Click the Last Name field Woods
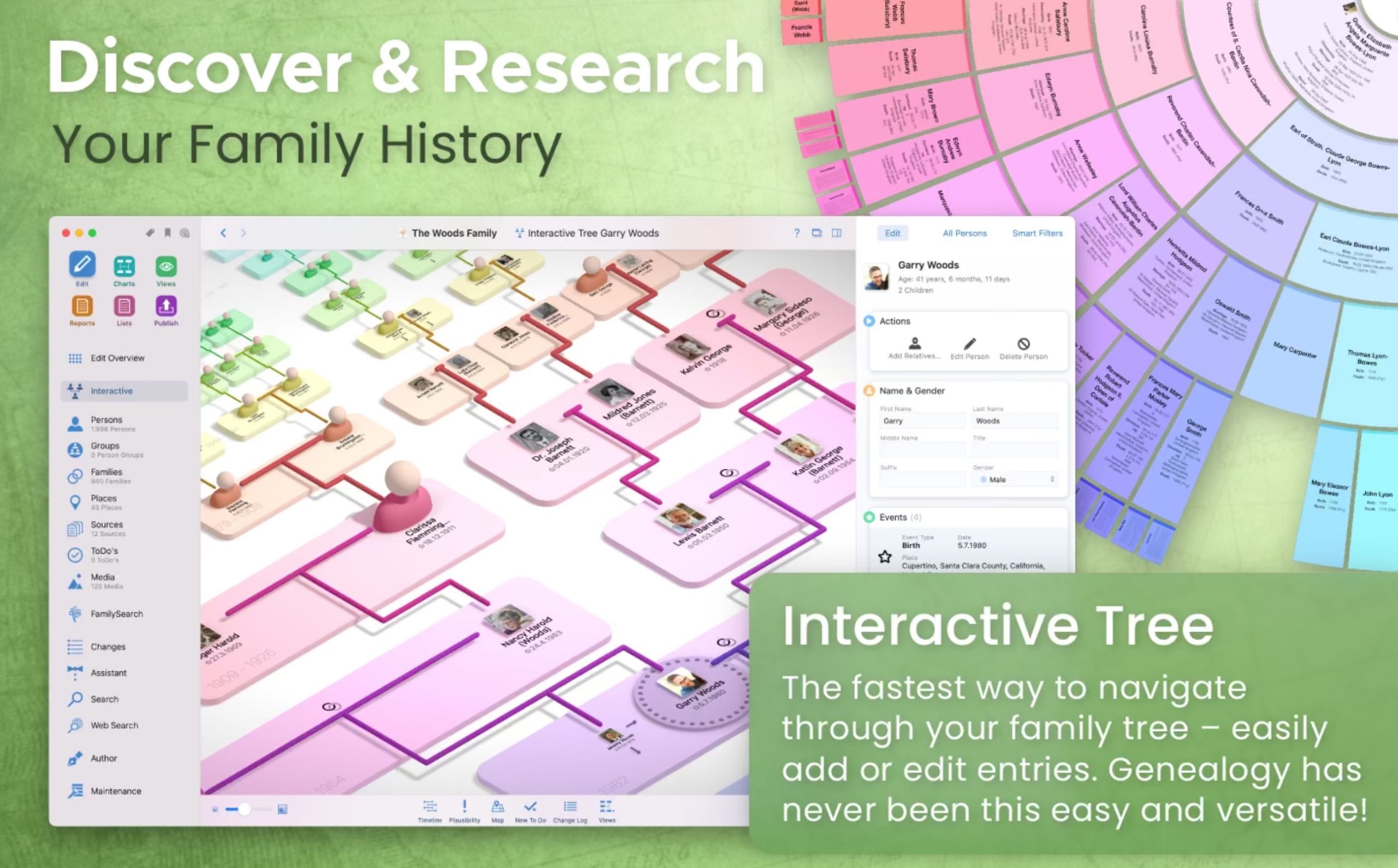The height and width of the screenshot is (868, 1398). tap(1015, 421)
